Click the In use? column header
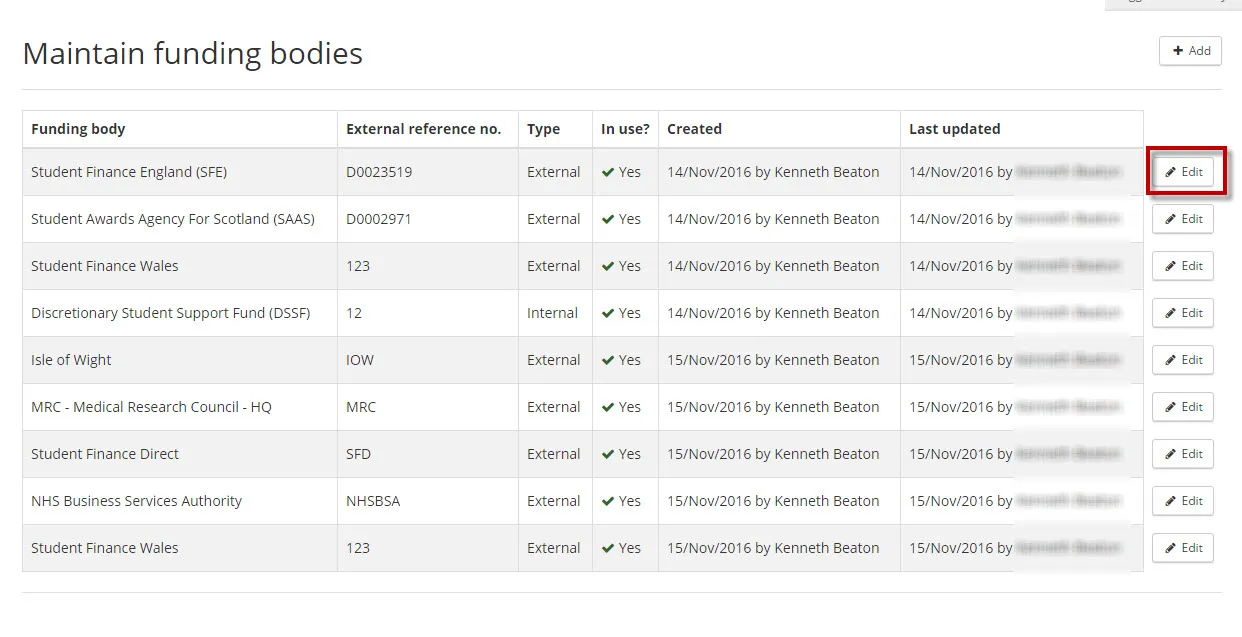Viewport: 1242px width, 637px height. [x=625, y=129]
